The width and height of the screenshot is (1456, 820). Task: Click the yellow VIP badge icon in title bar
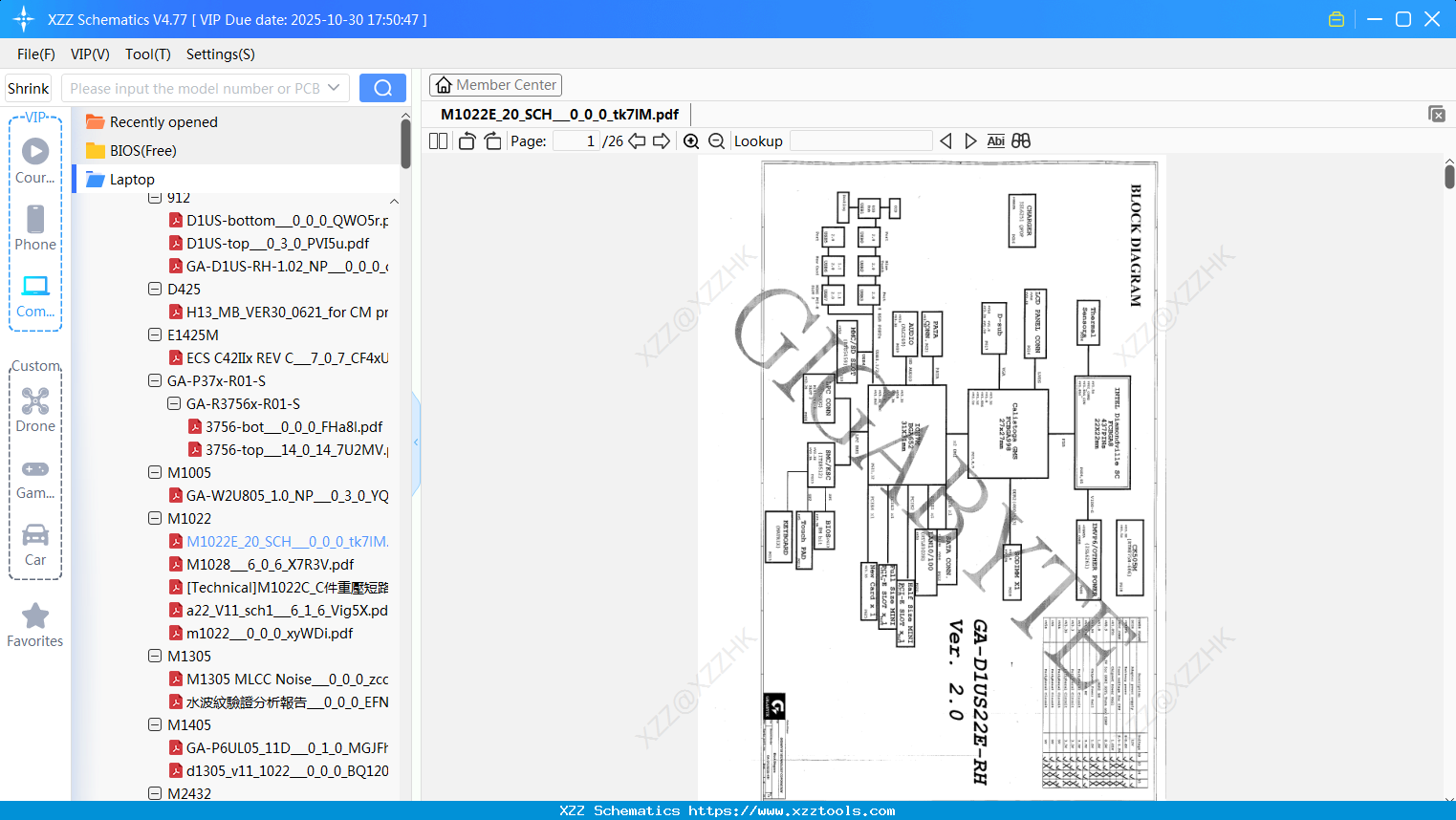[x=1336, y=19]
